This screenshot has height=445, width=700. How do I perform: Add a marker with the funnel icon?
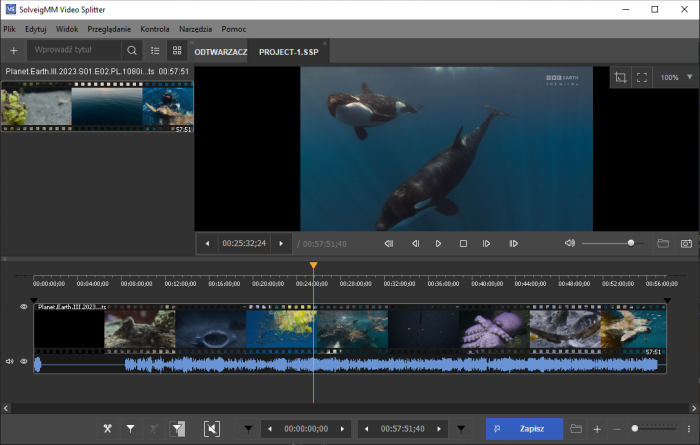130,429
